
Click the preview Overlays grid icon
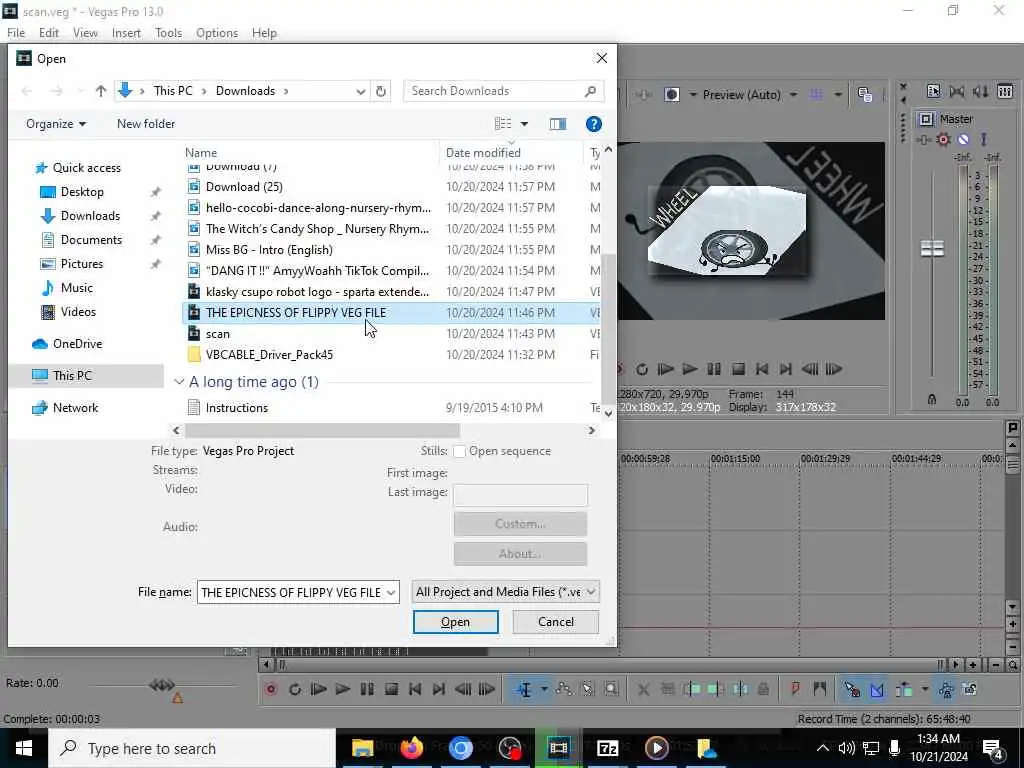816,95
